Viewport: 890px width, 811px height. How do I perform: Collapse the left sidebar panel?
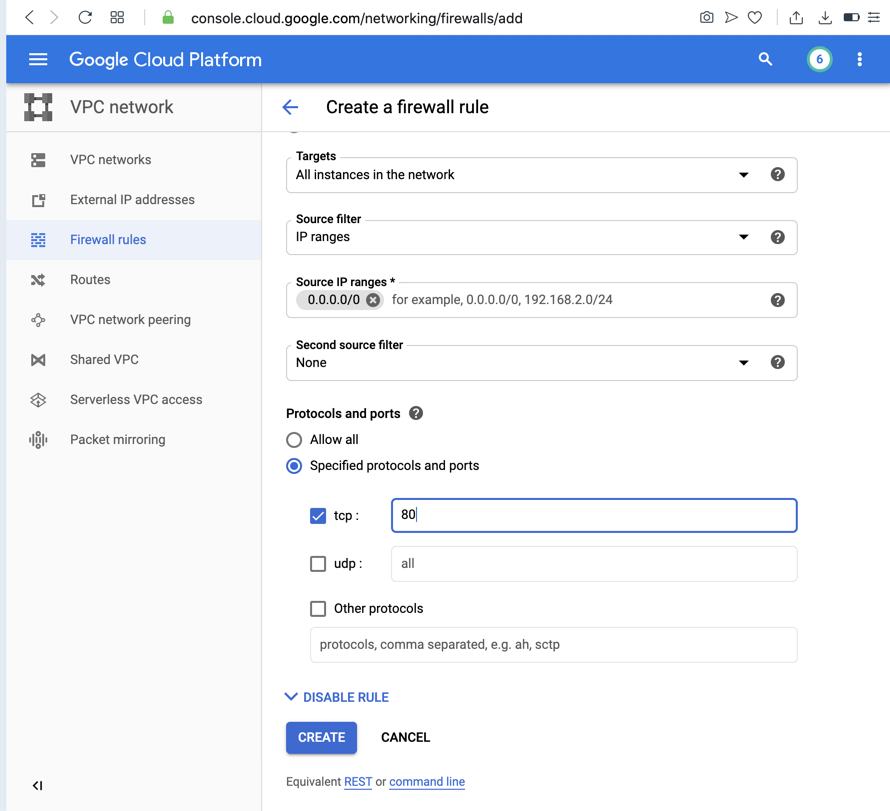37,785
